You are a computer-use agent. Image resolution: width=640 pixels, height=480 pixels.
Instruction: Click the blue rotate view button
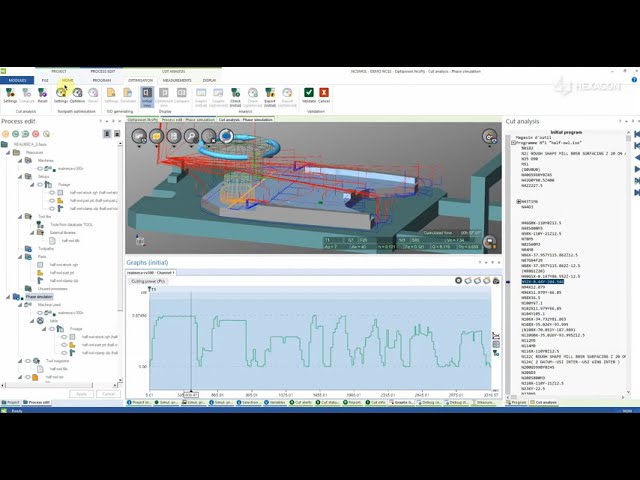pyautogui.click(x=226, y=136)
